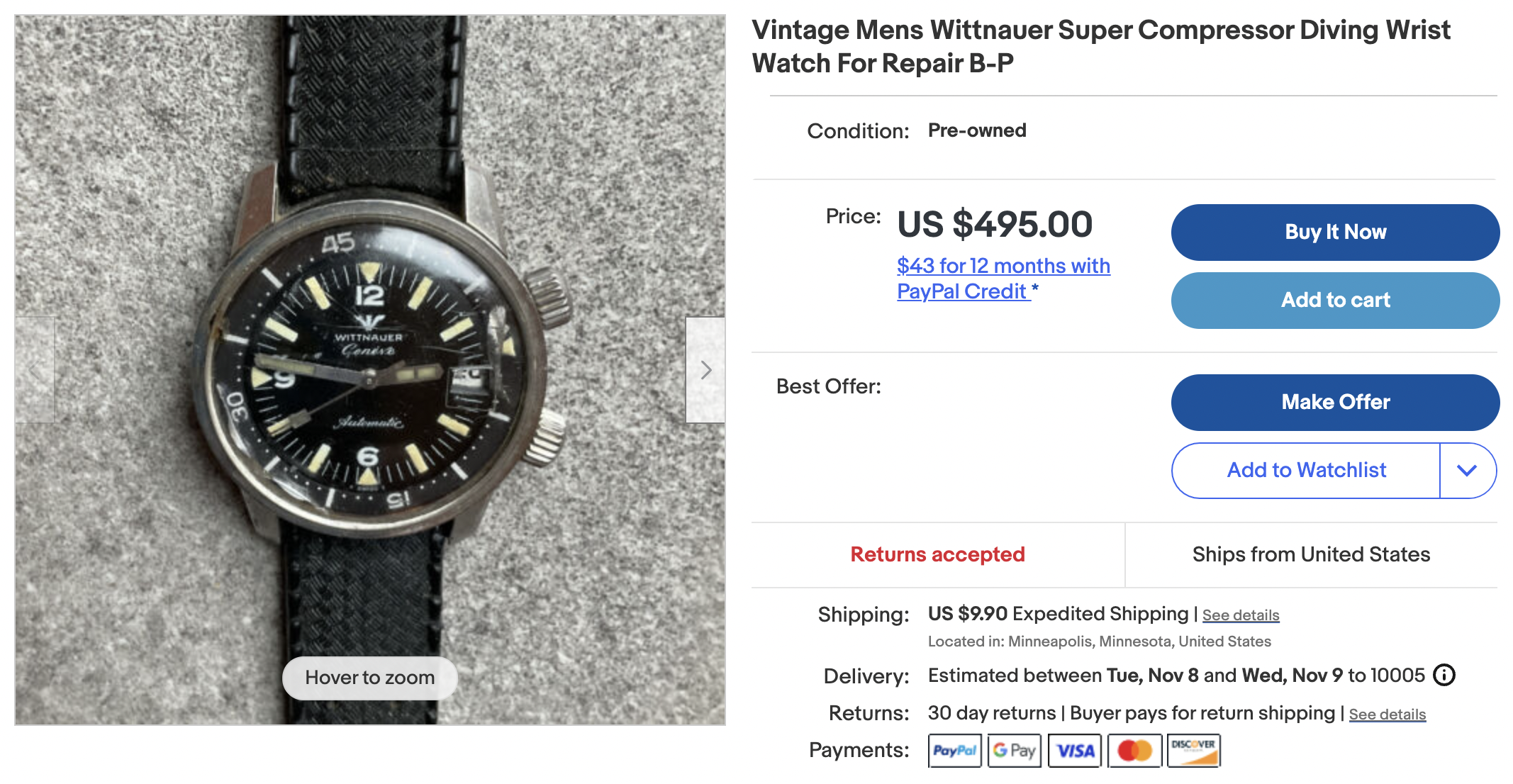1513x784 pixels.
Task: Open See details for return shipping
Action: [1387, 715]
